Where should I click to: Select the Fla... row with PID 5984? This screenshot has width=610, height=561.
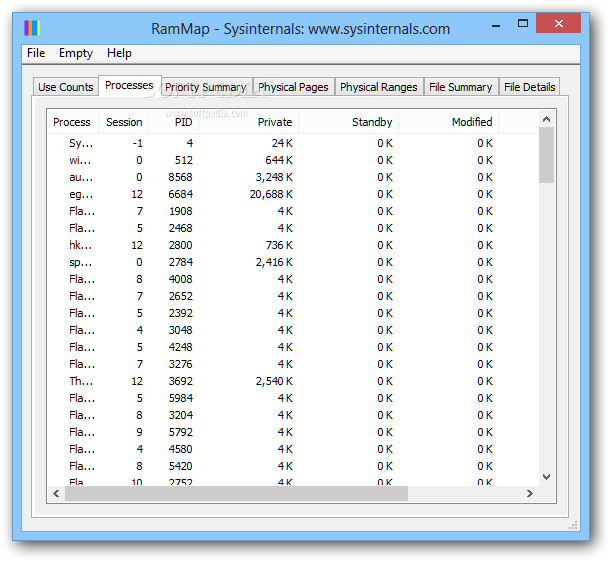tap(293, 398)
